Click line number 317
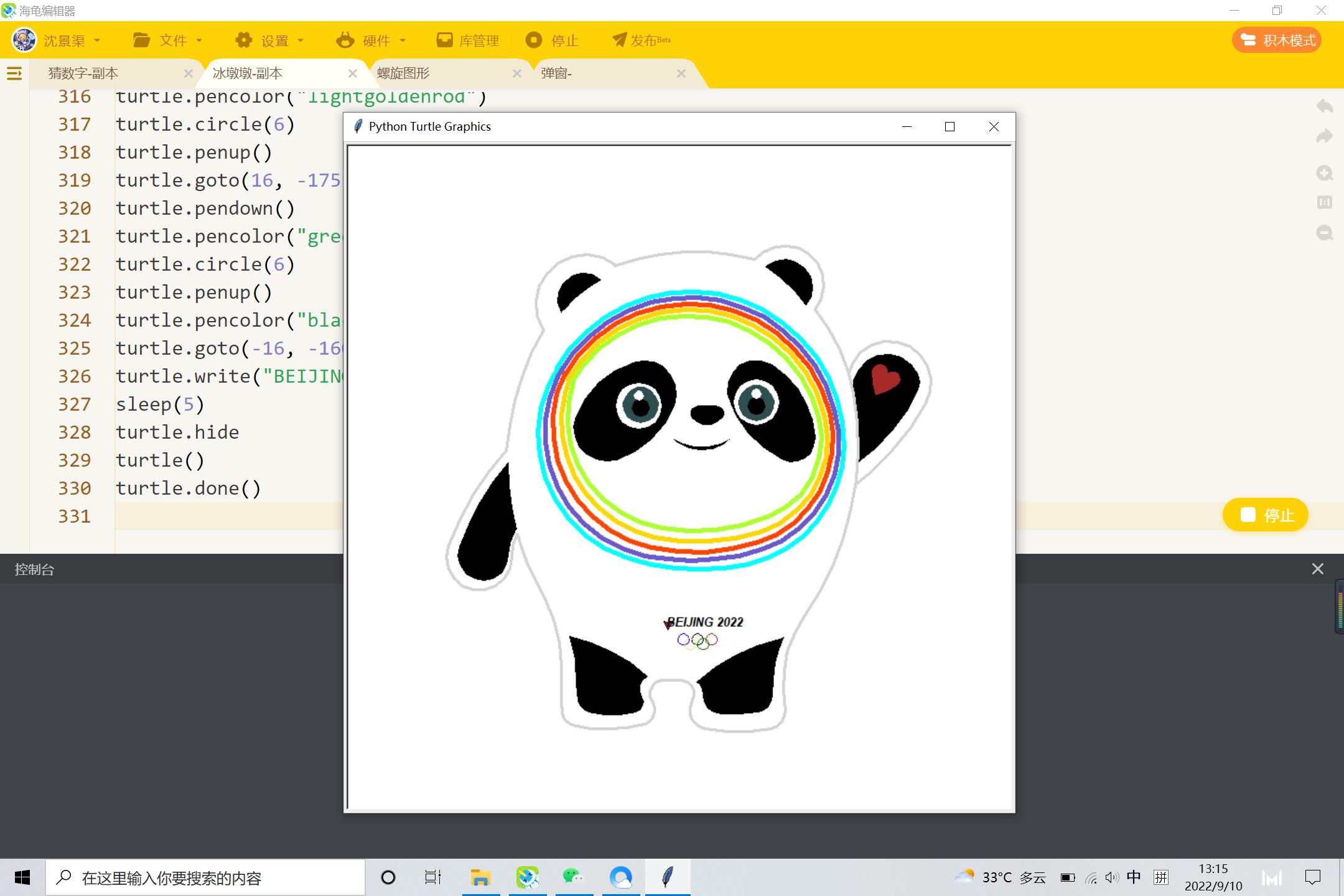This screenshot has width=1344, height=896. (x=75, y=124)
